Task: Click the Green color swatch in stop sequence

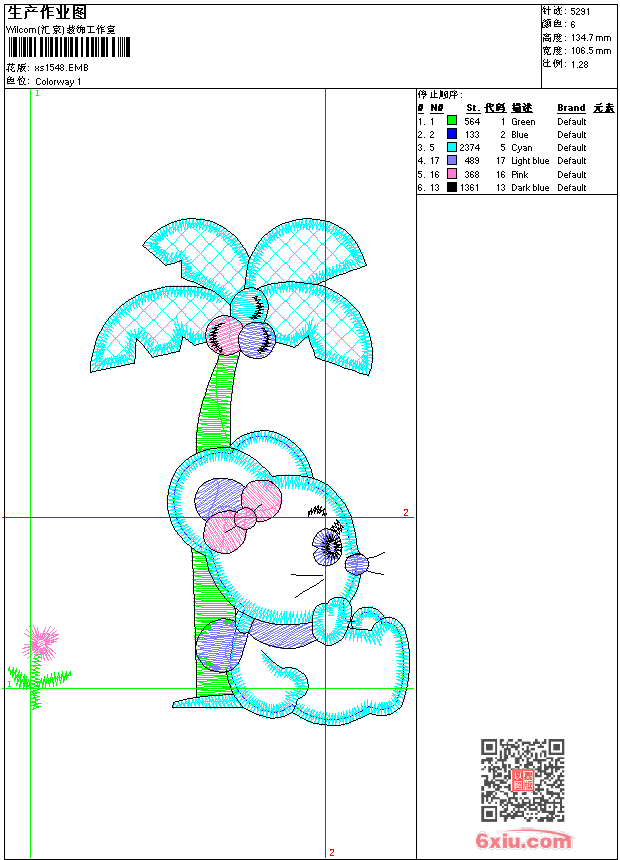Action: click(x=452, y=121)
